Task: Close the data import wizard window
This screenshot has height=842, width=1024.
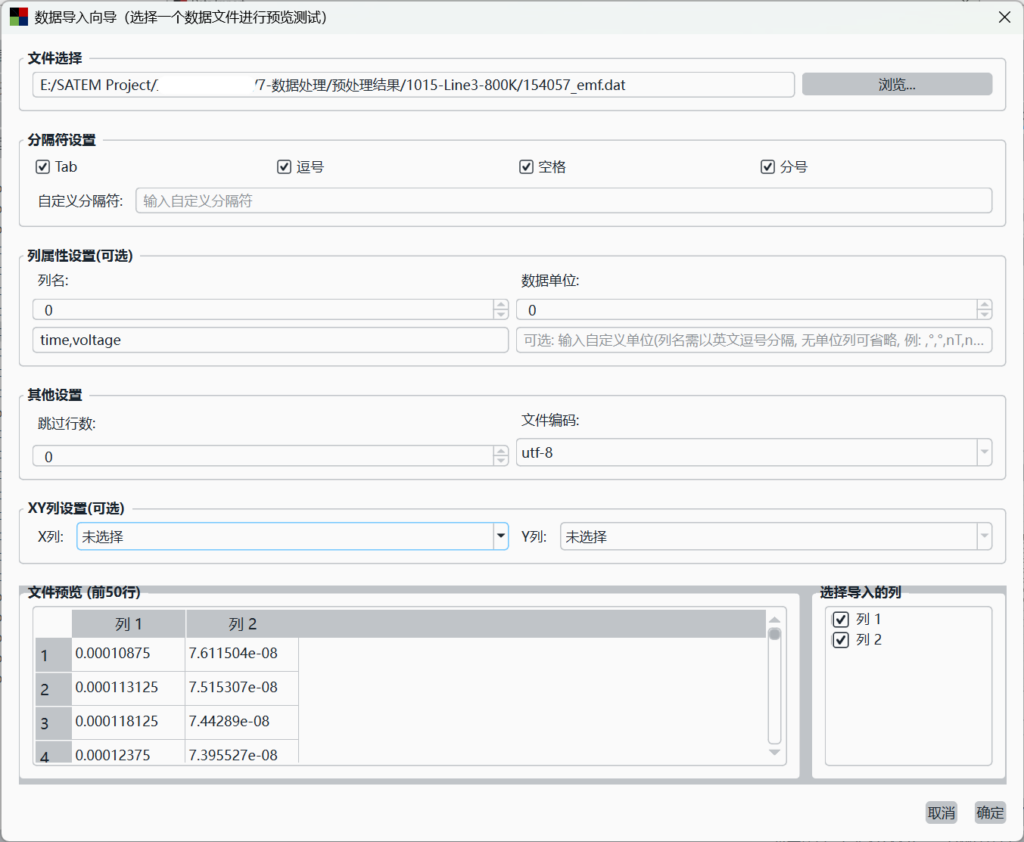Action: coord(1004,17)
